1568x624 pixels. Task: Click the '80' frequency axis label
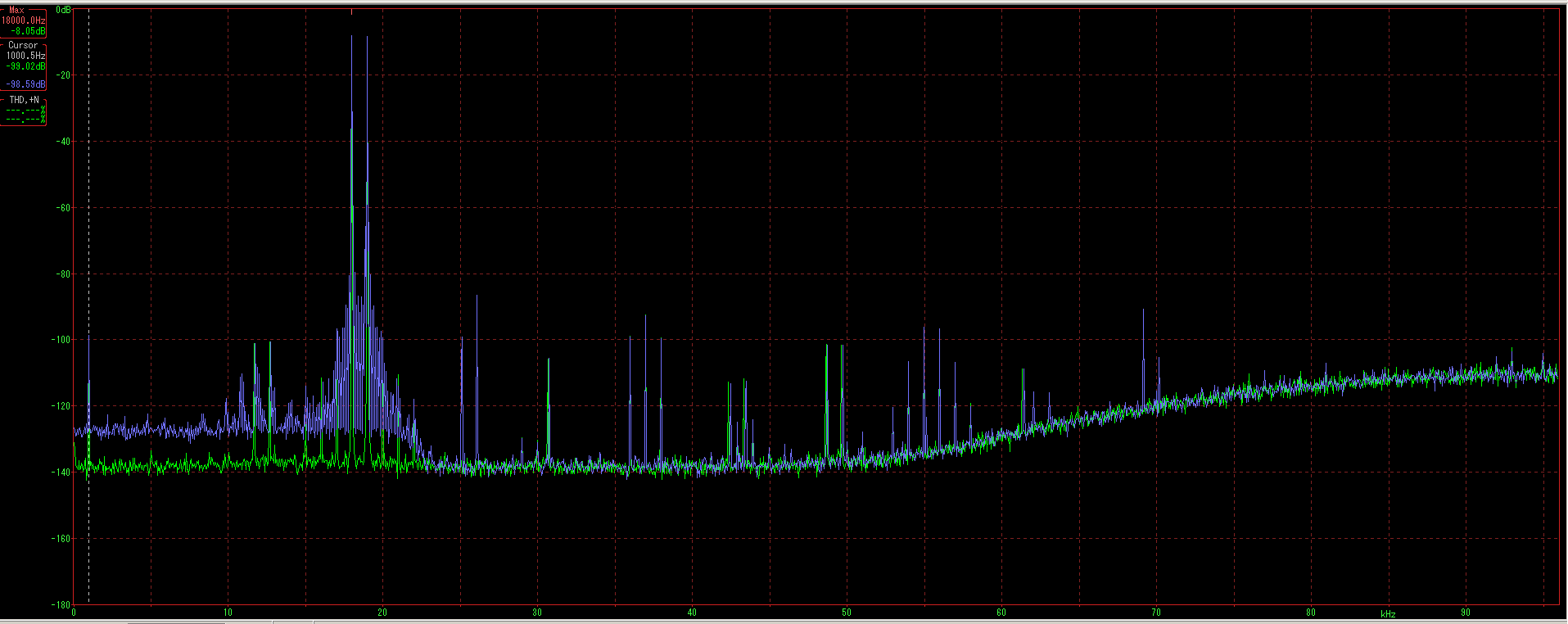point(1311,613)
